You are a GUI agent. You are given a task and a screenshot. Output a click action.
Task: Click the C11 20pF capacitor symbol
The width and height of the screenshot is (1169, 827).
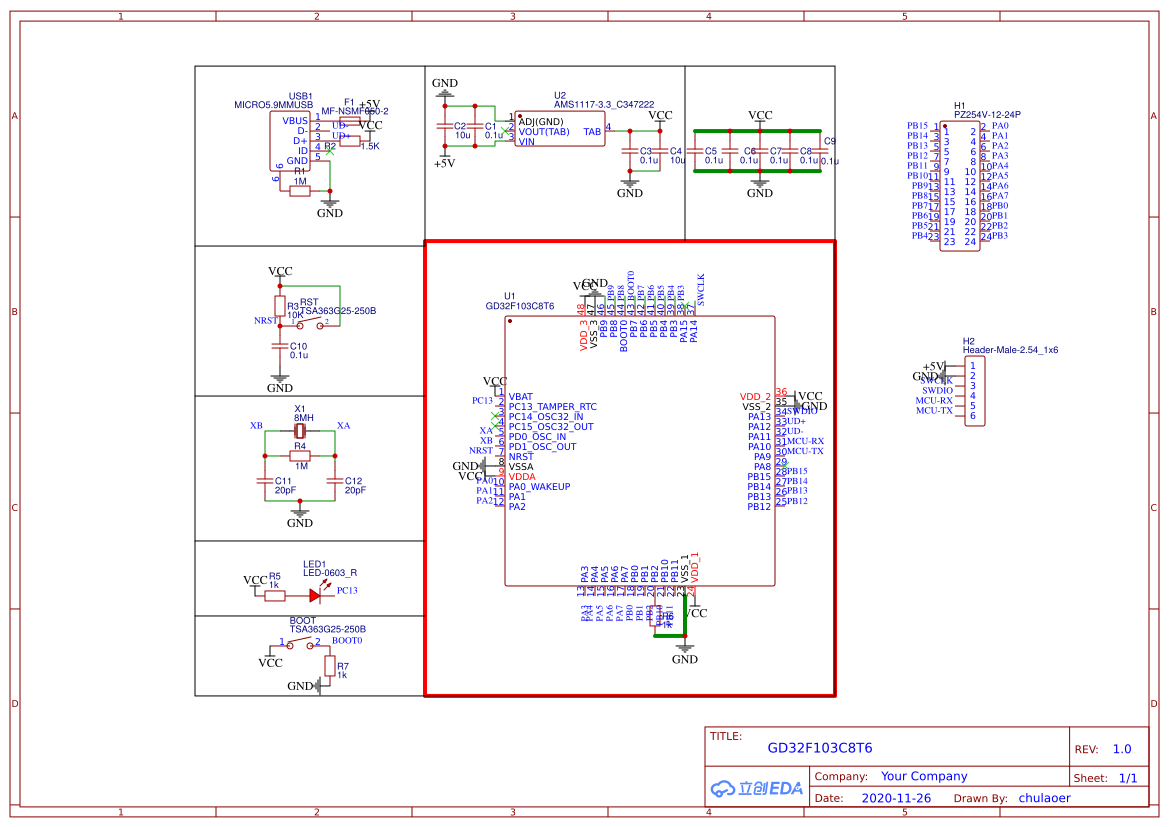coord(265,481)
